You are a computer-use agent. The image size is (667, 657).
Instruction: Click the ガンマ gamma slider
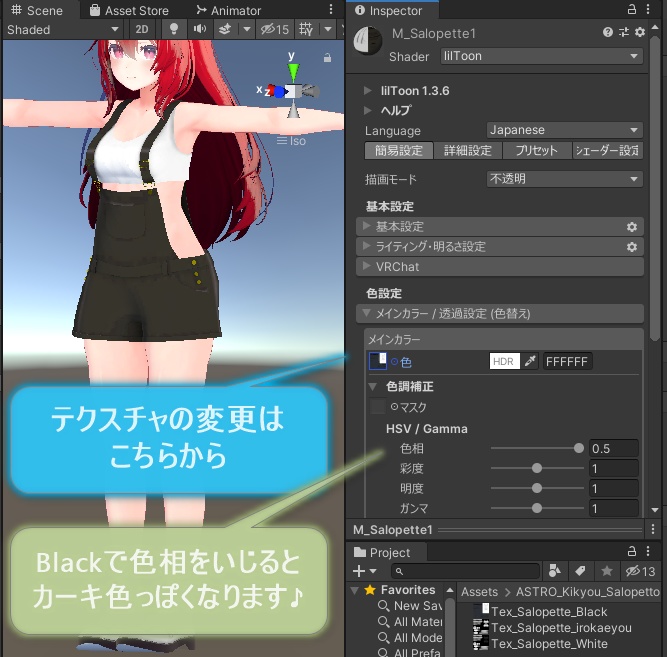tap(537, 508)
